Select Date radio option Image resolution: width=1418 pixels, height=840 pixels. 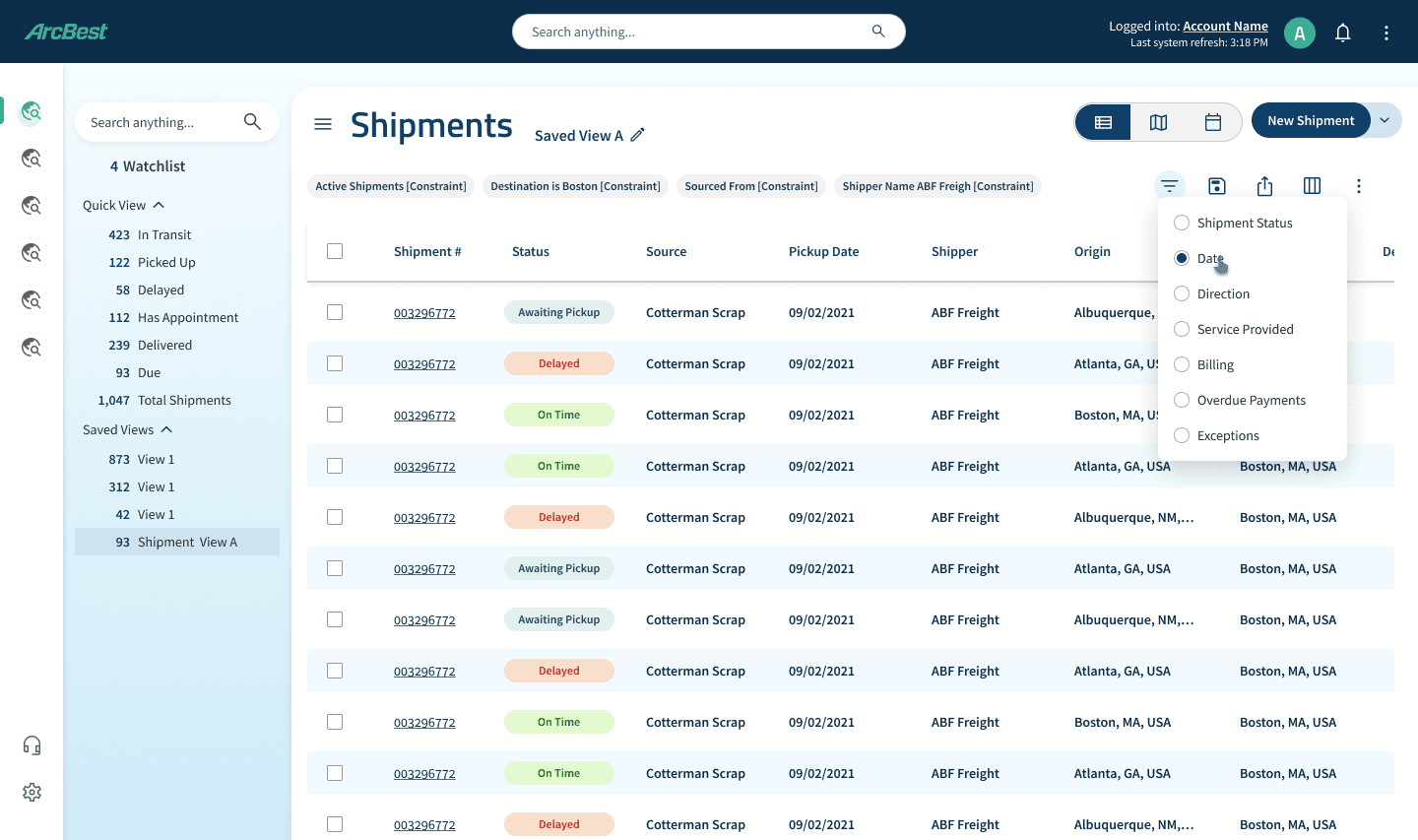coord(1182,258)
